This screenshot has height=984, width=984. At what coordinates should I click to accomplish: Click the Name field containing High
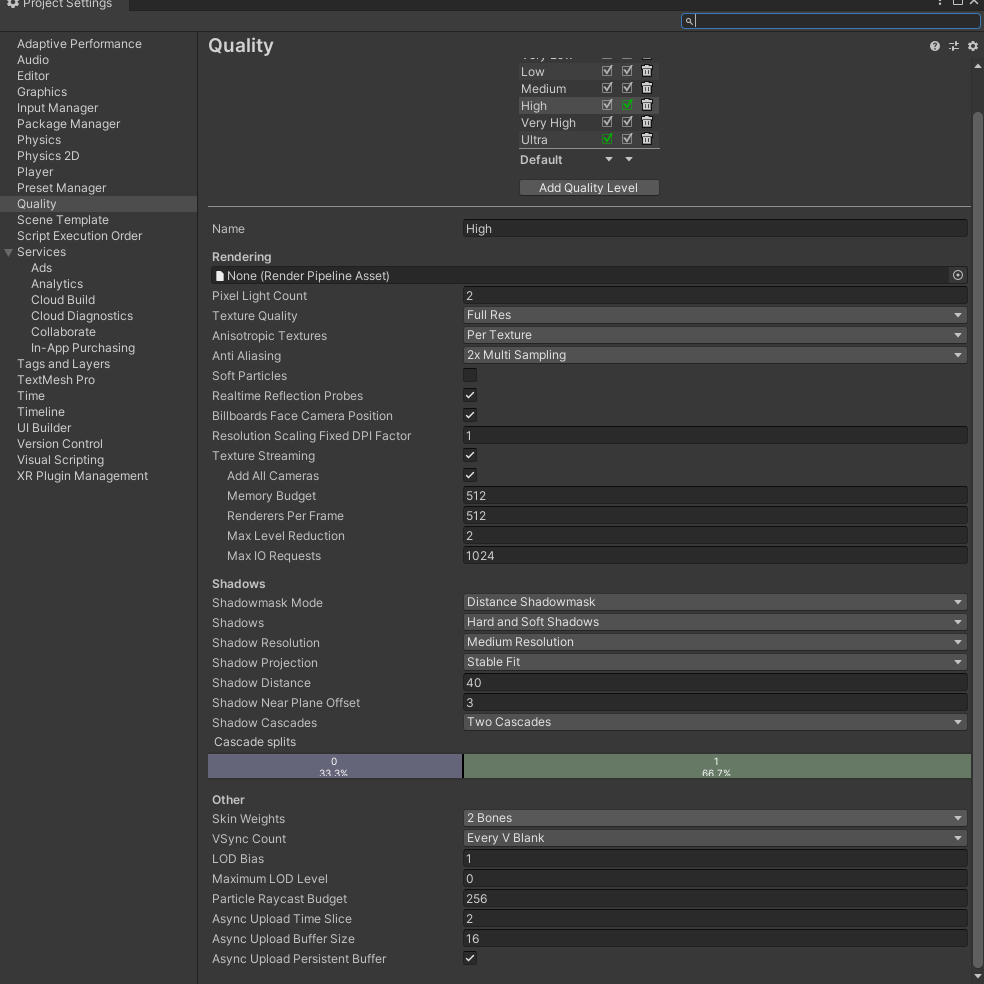(715, 228)
